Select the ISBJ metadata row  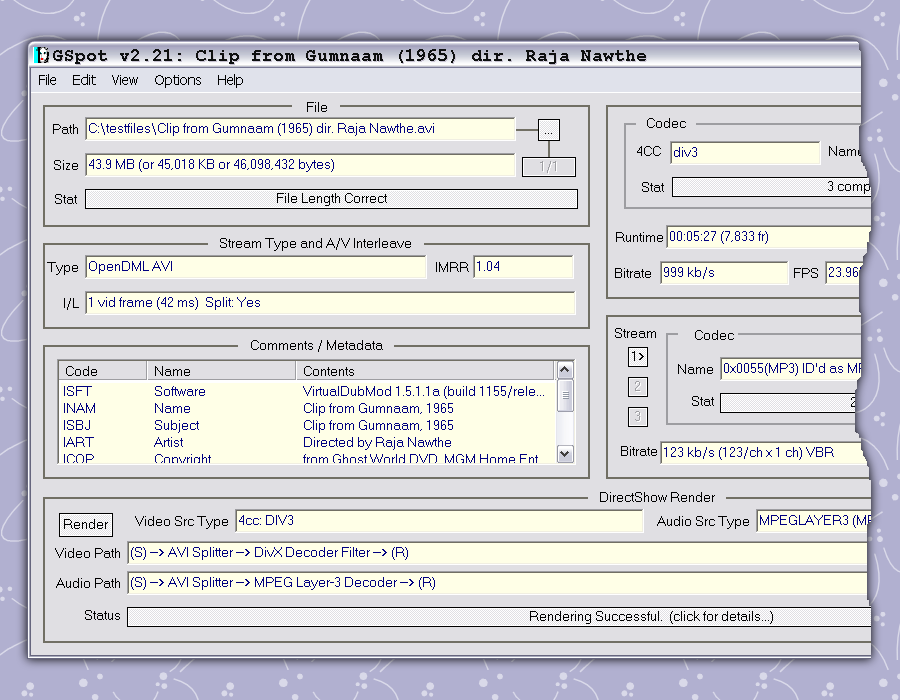[307, 426]
